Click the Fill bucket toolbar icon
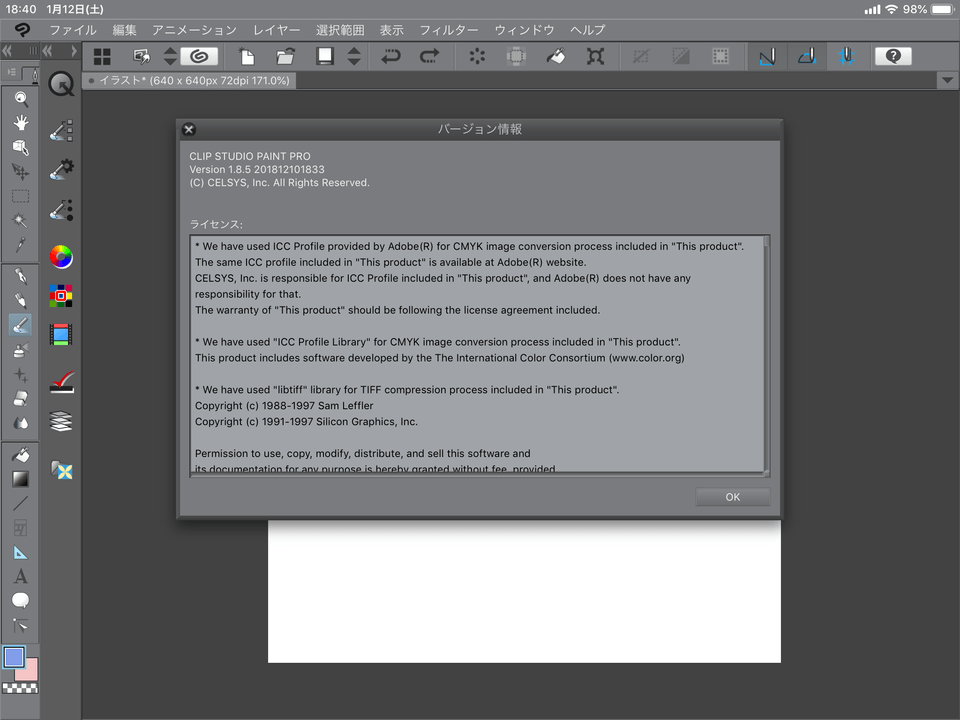The height and width of the screenshot is (720, 960). [556, 56]
